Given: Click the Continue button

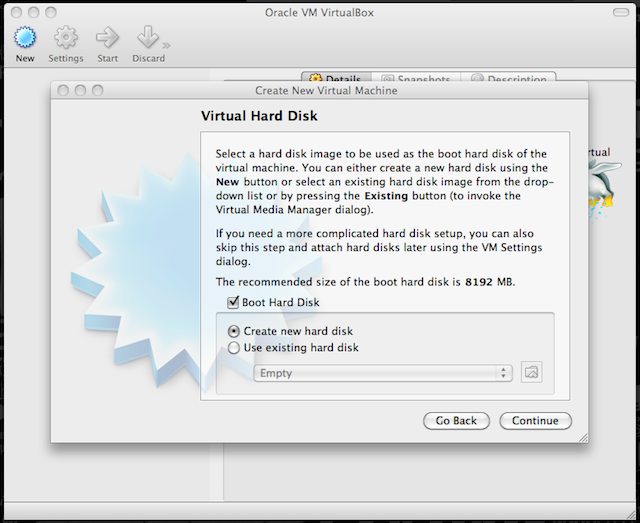Looking at the screenshot, I should [x=536, y=421].
